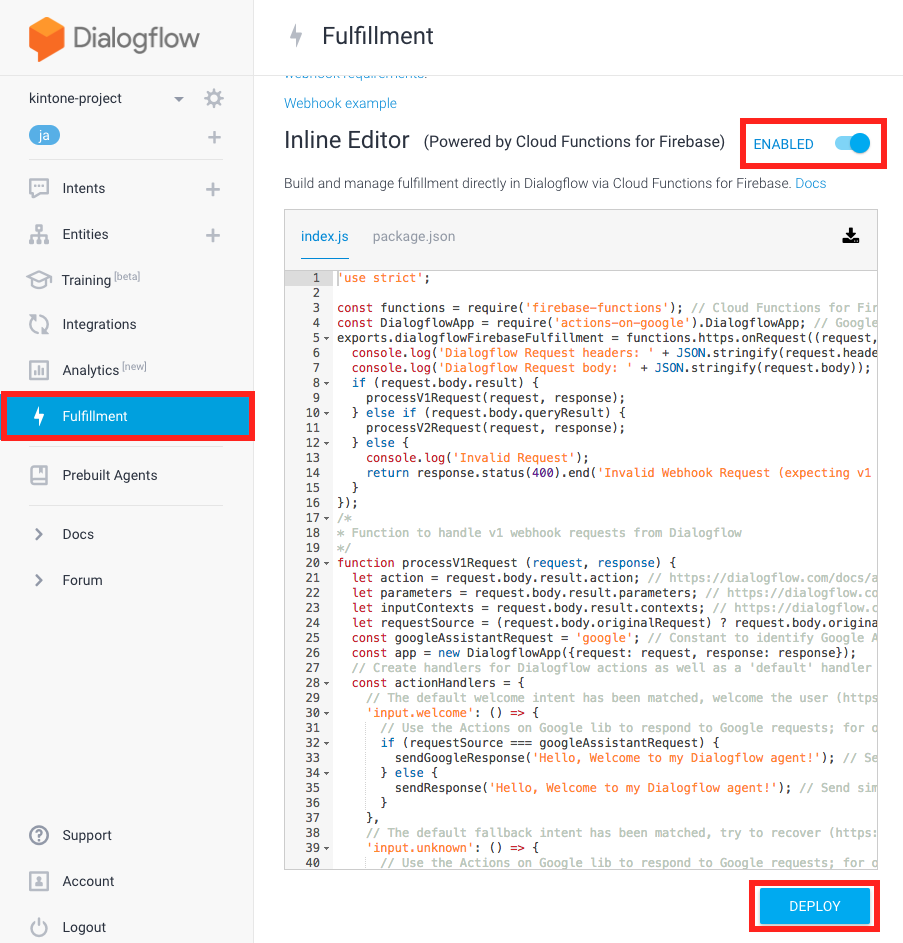Collapse code fold arrow on line 30
Screen dimensions: 903x943
coord(327,713)
